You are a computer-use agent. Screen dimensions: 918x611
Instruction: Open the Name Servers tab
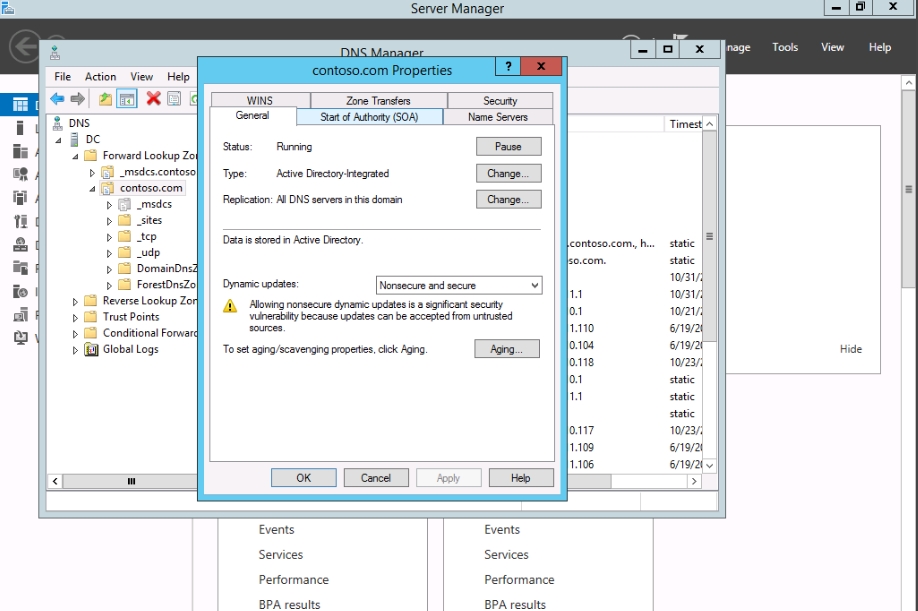coord(498,117)
